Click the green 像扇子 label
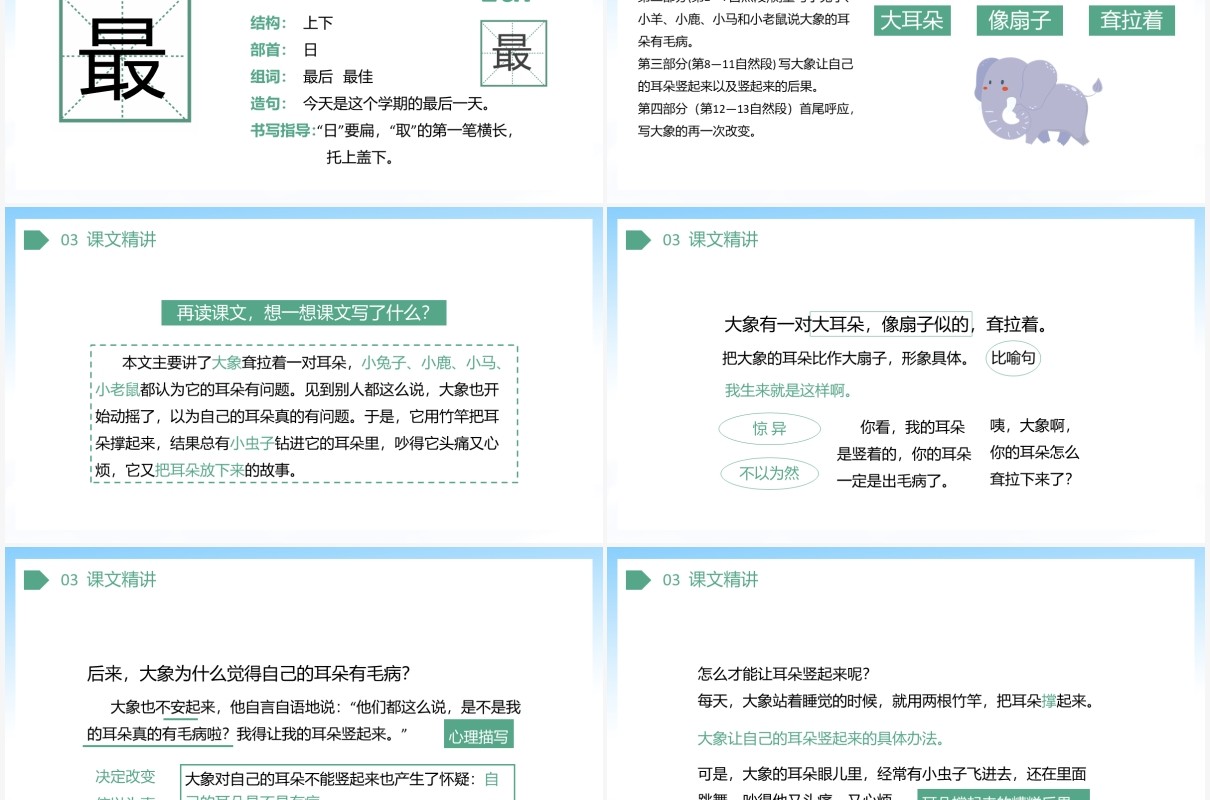The image size is (1210, 800). (x=1019, y=20)
